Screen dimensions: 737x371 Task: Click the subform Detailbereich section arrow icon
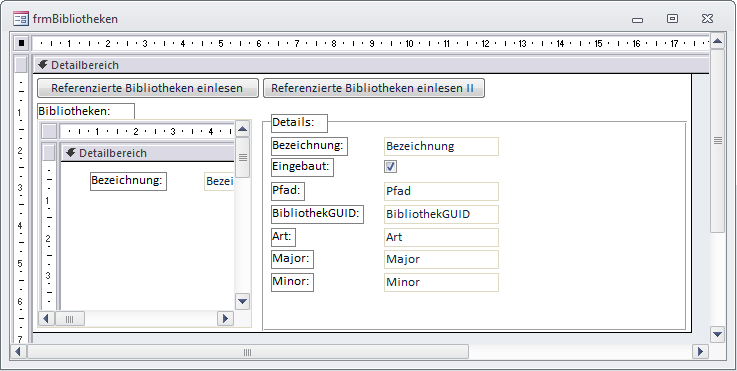click(x=71, y=153)
